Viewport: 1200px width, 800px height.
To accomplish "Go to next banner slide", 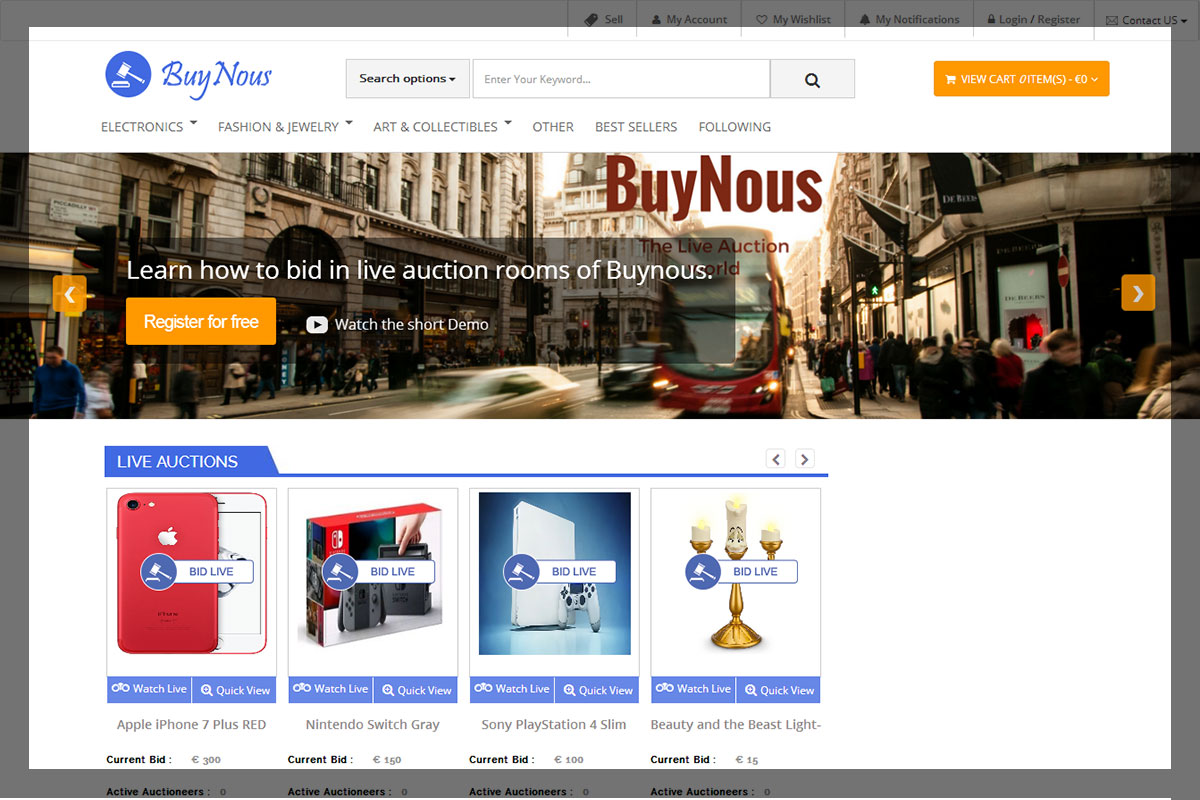I will (x=1138, y=293).
